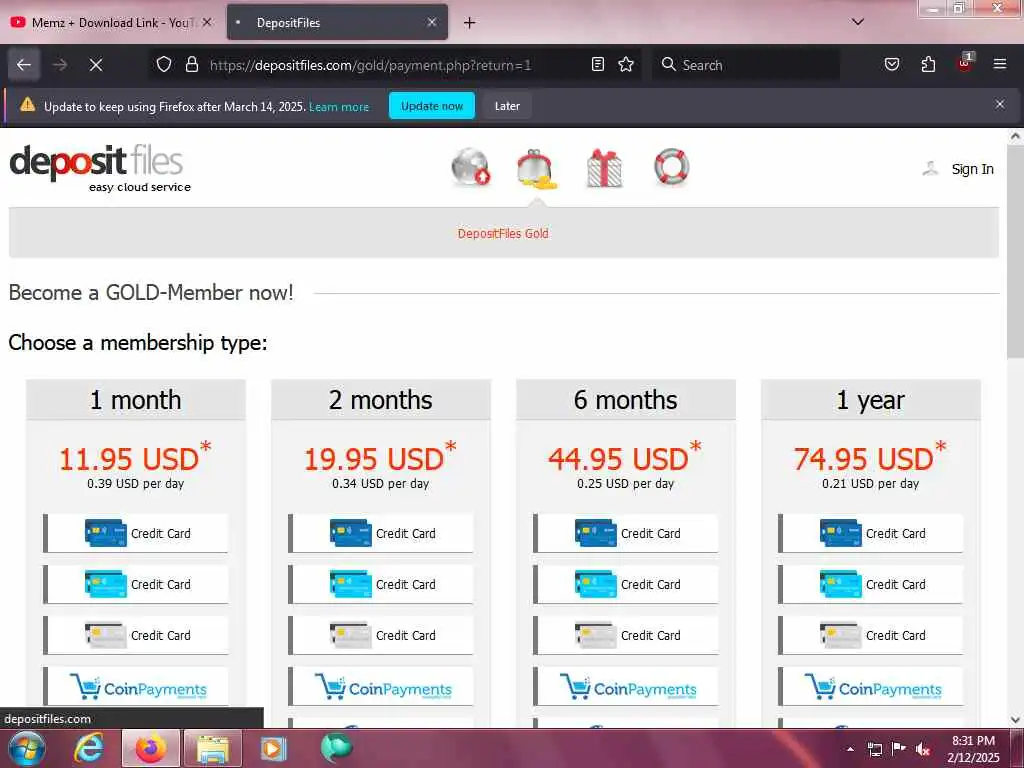The image size is (1024, 768).
Task: Click the Firefox taskbar button
Action: tap(151, 748)
